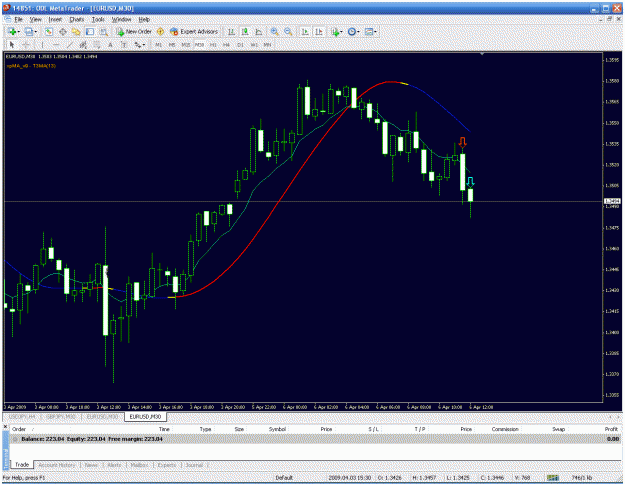Open the Indicators list icon
The height and width of the screenshot is (484, 625).
(335, 32)
